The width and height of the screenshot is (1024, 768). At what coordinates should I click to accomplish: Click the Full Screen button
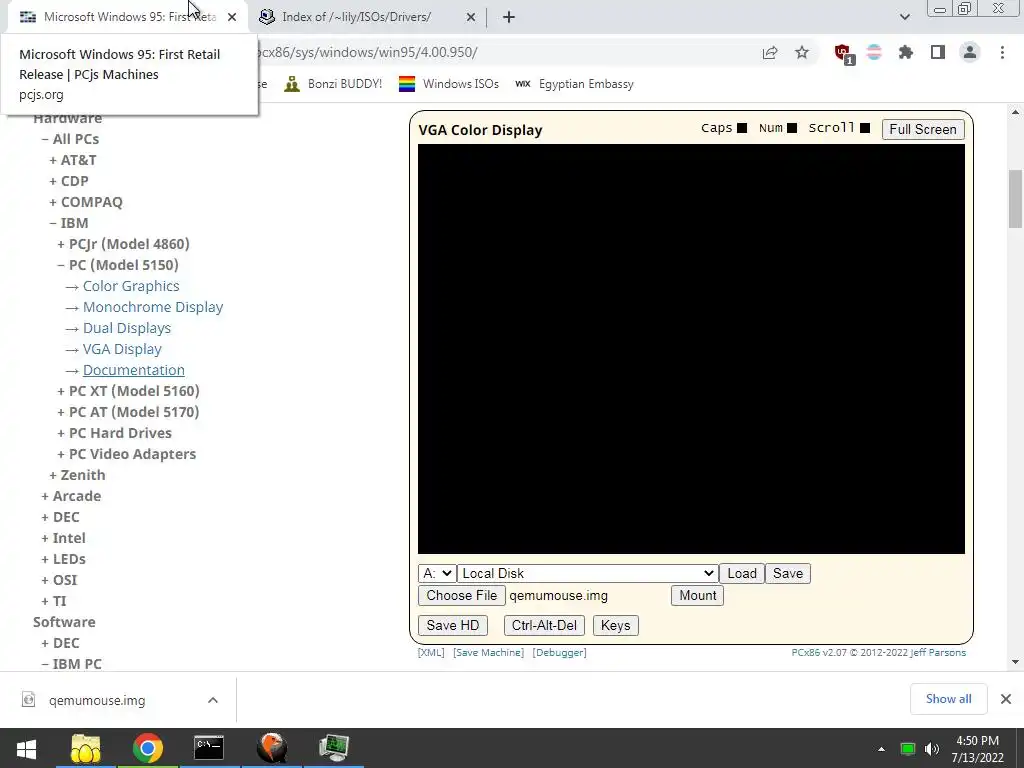tap(923, 129)
